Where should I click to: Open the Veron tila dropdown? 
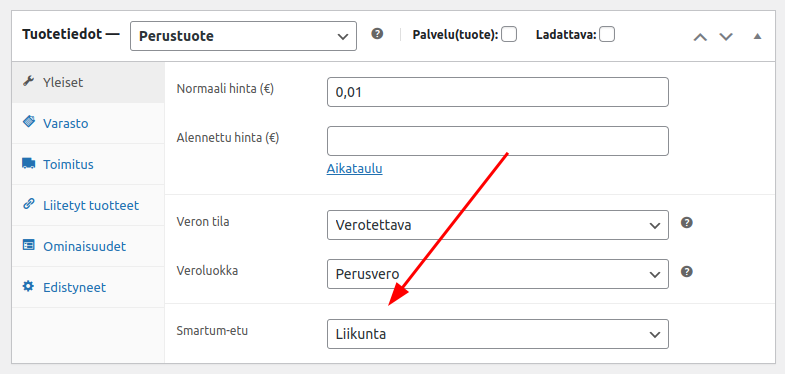click(498, 225)
